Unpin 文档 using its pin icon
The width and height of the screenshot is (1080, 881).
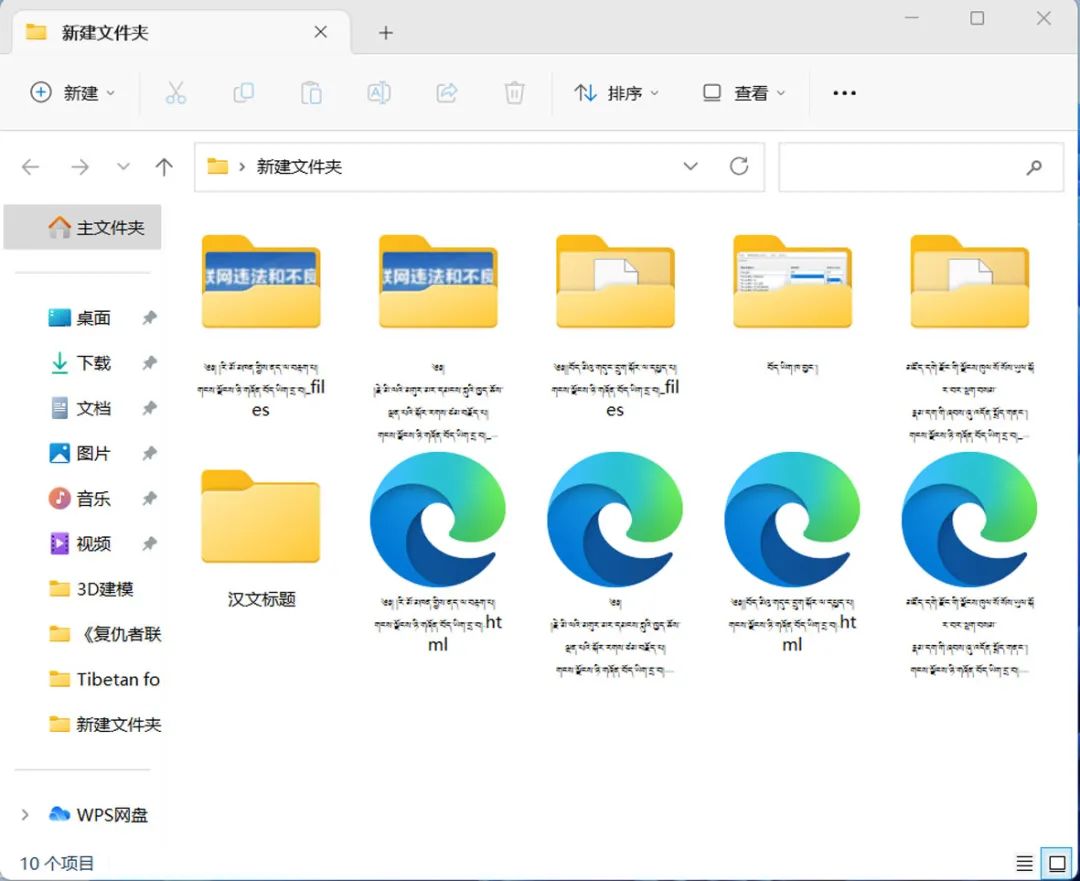point(149,408)
